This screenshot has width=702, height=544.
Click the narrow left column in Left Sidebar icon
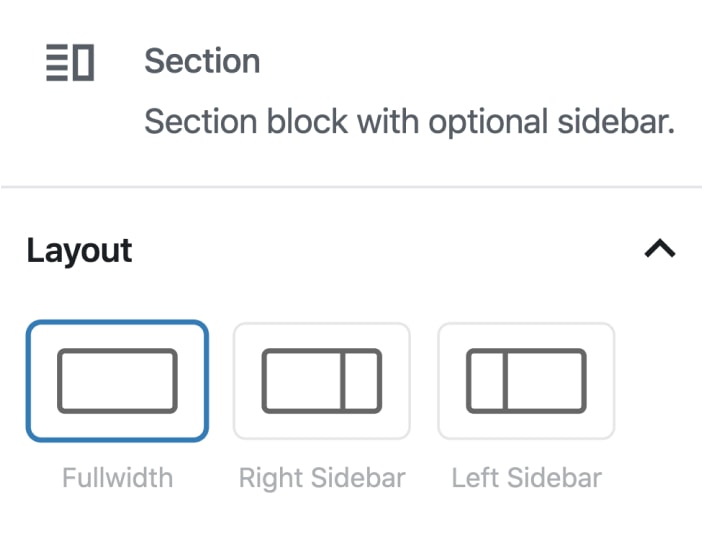[x=486, y=381]
